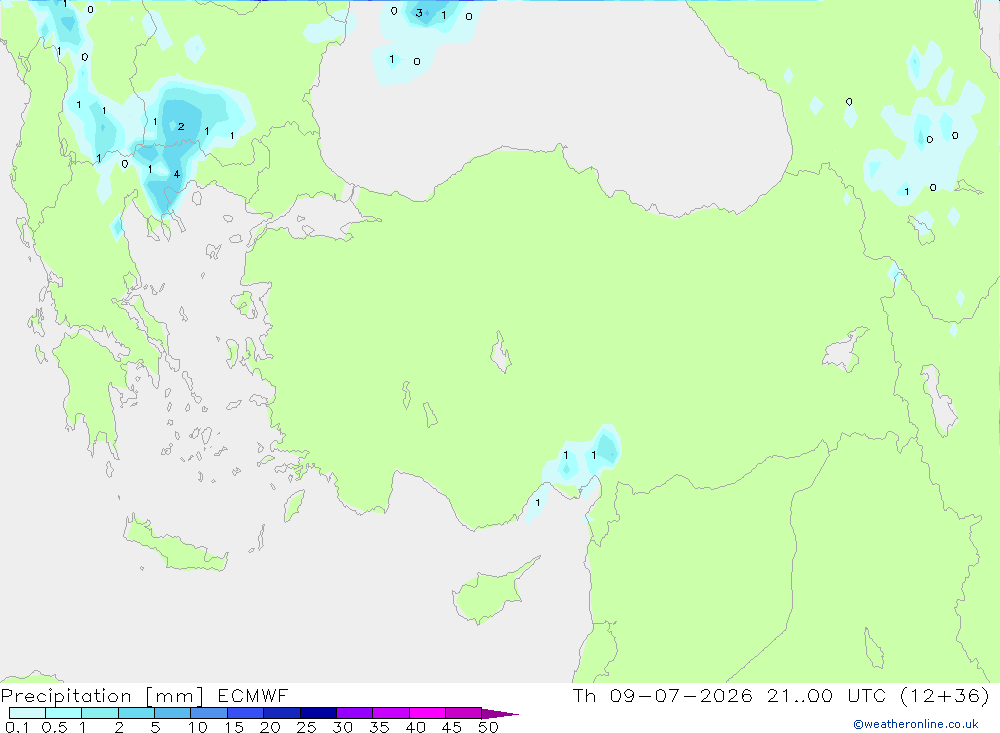
Task: Select the legend tick label "15"
Action: click(234, 727)
